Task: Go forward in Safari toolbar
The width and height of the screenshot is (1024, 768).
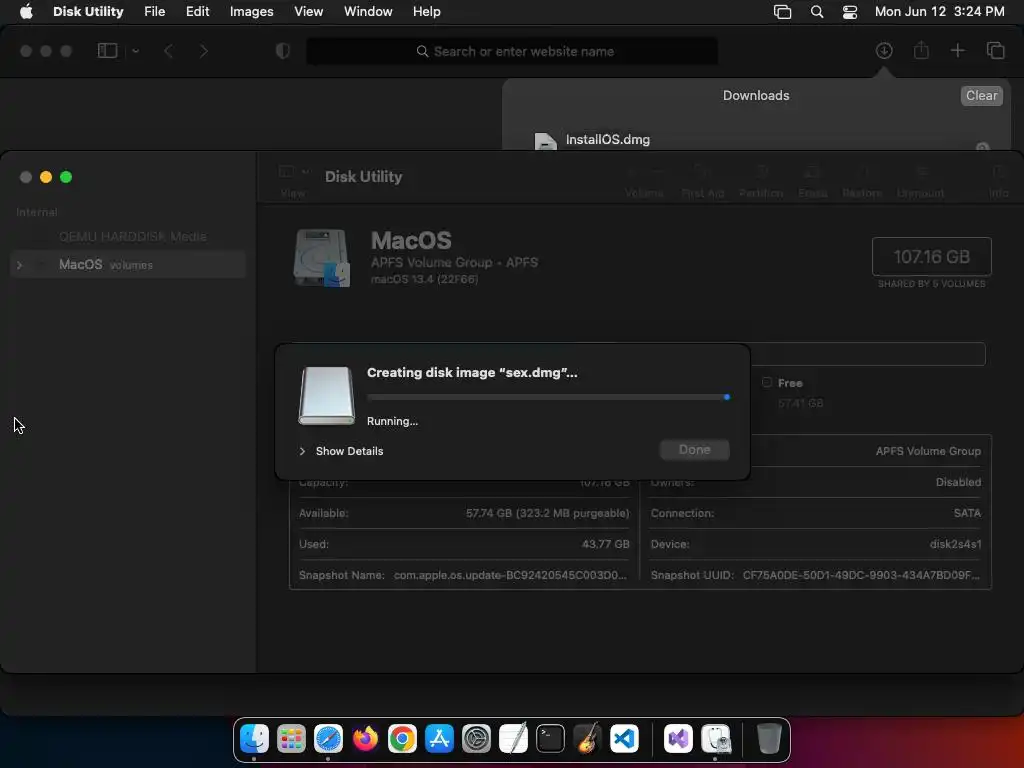Action: [203, 51]
